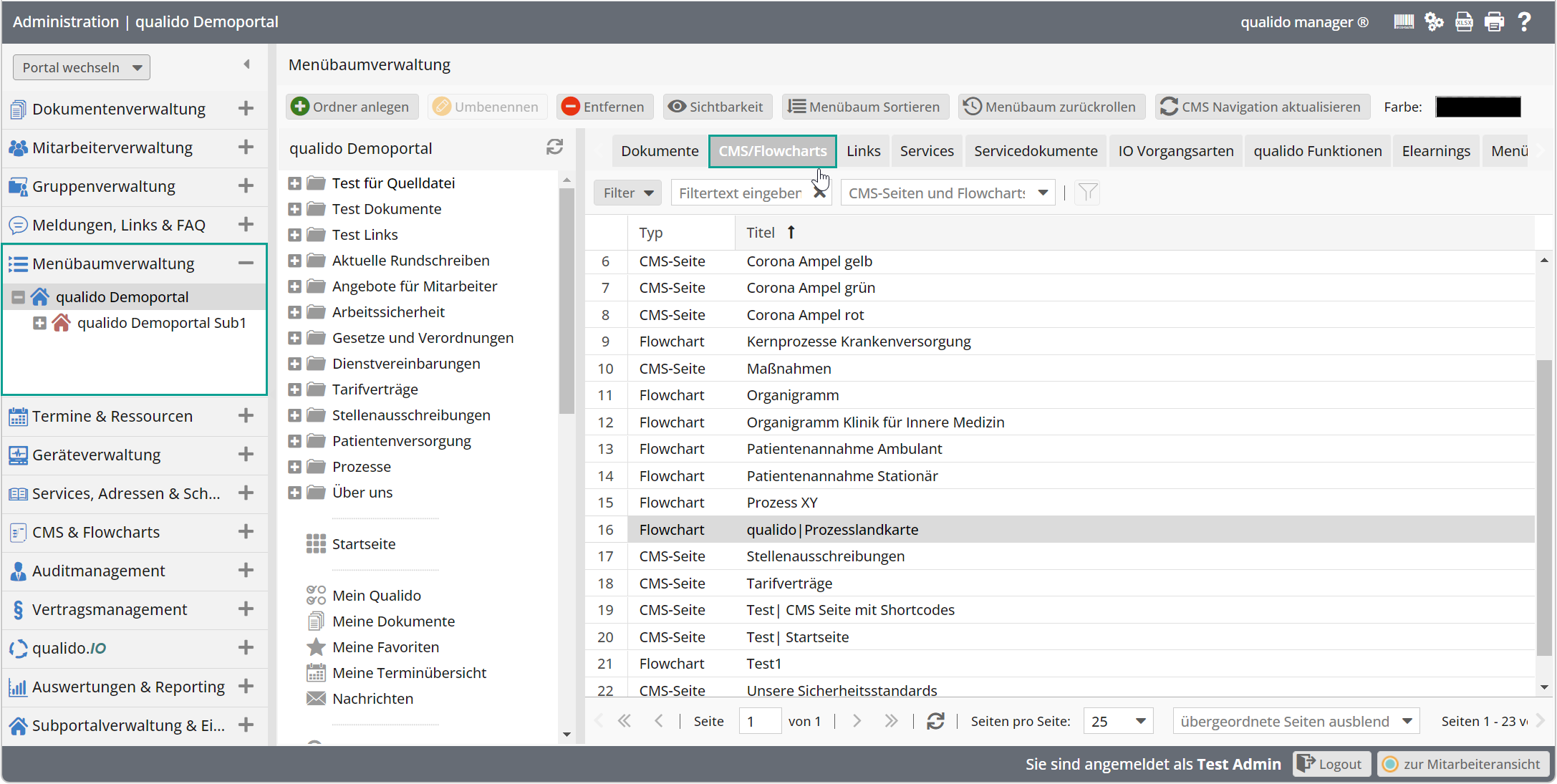Open the settings gears icon in header
1557x784 pixels.
[x=1434, y=22]
